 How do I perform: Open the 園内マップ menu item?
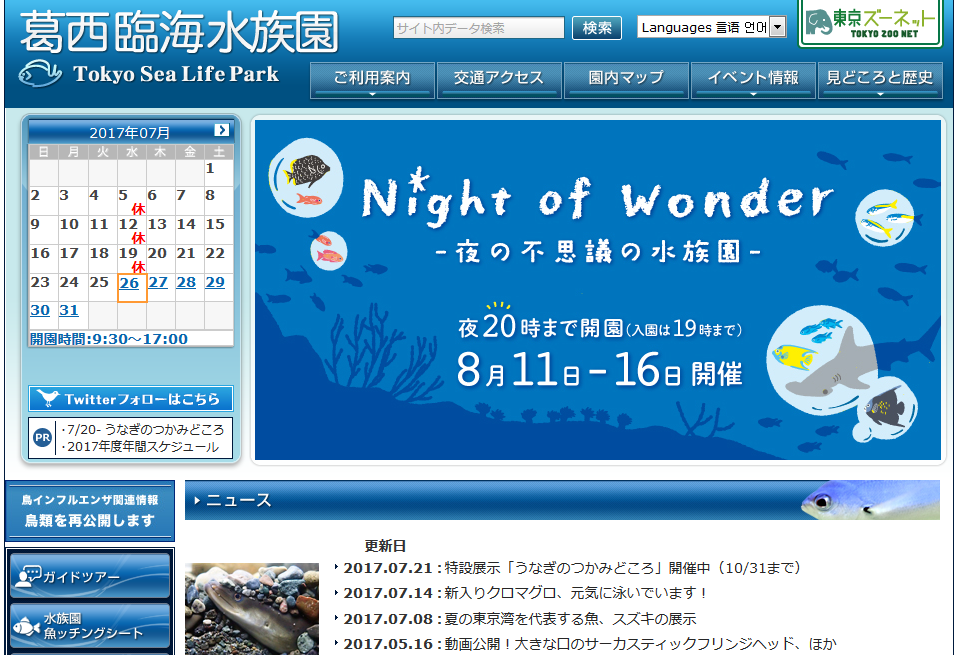coord(626,80)
